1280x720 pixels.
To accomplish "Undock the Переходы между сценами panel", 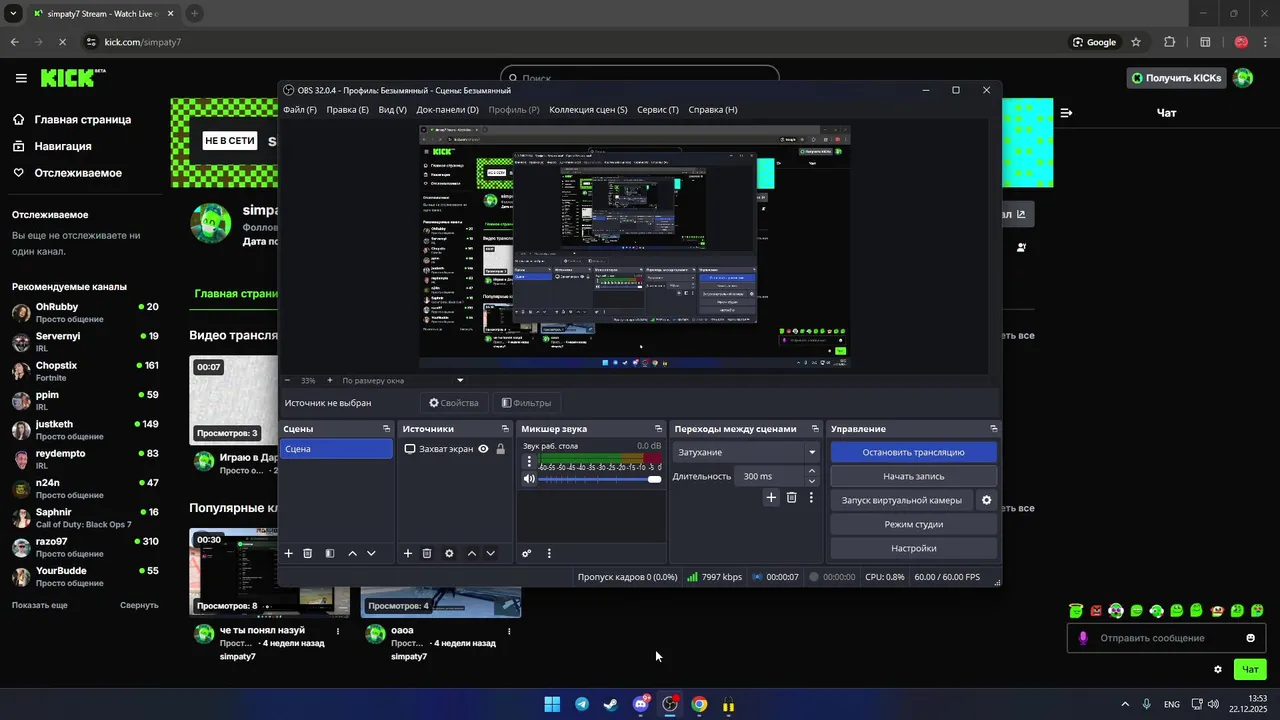I will click(x=813, y=429).
